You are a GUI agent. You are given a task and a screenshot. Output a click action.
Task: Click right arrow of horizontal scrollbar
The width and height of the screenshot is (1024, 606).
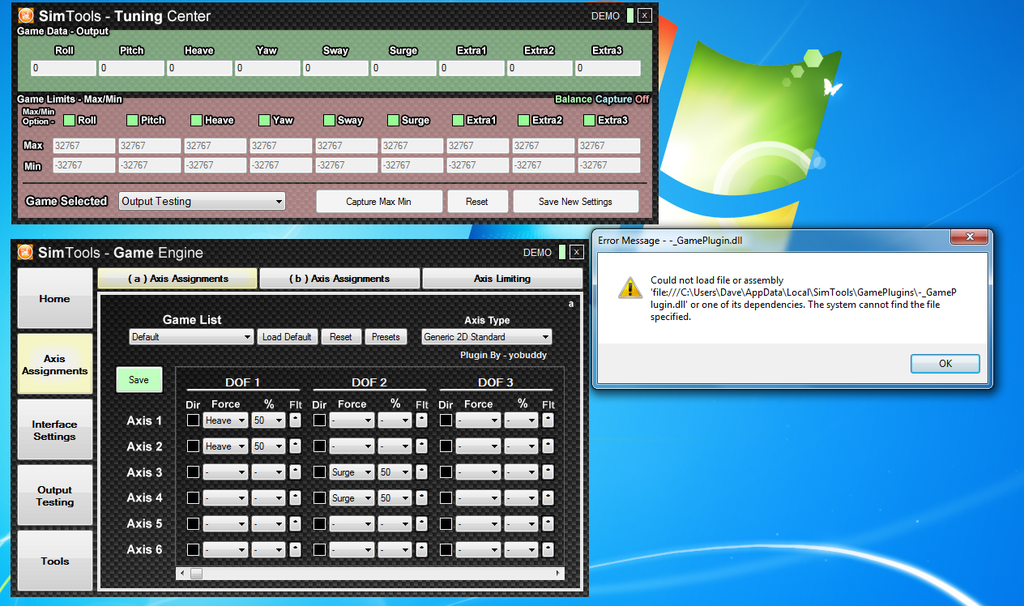click(x=558, y=573)
